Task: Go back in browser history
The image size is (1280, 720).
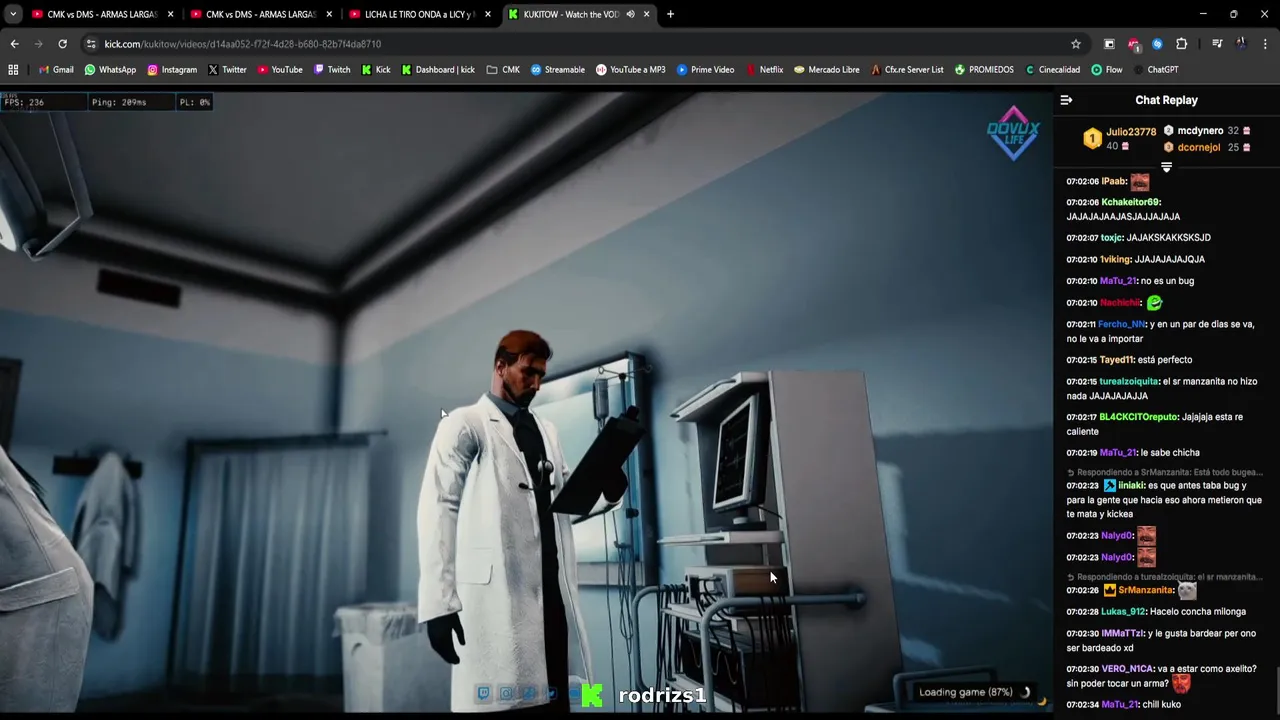Action: point(14,44)
